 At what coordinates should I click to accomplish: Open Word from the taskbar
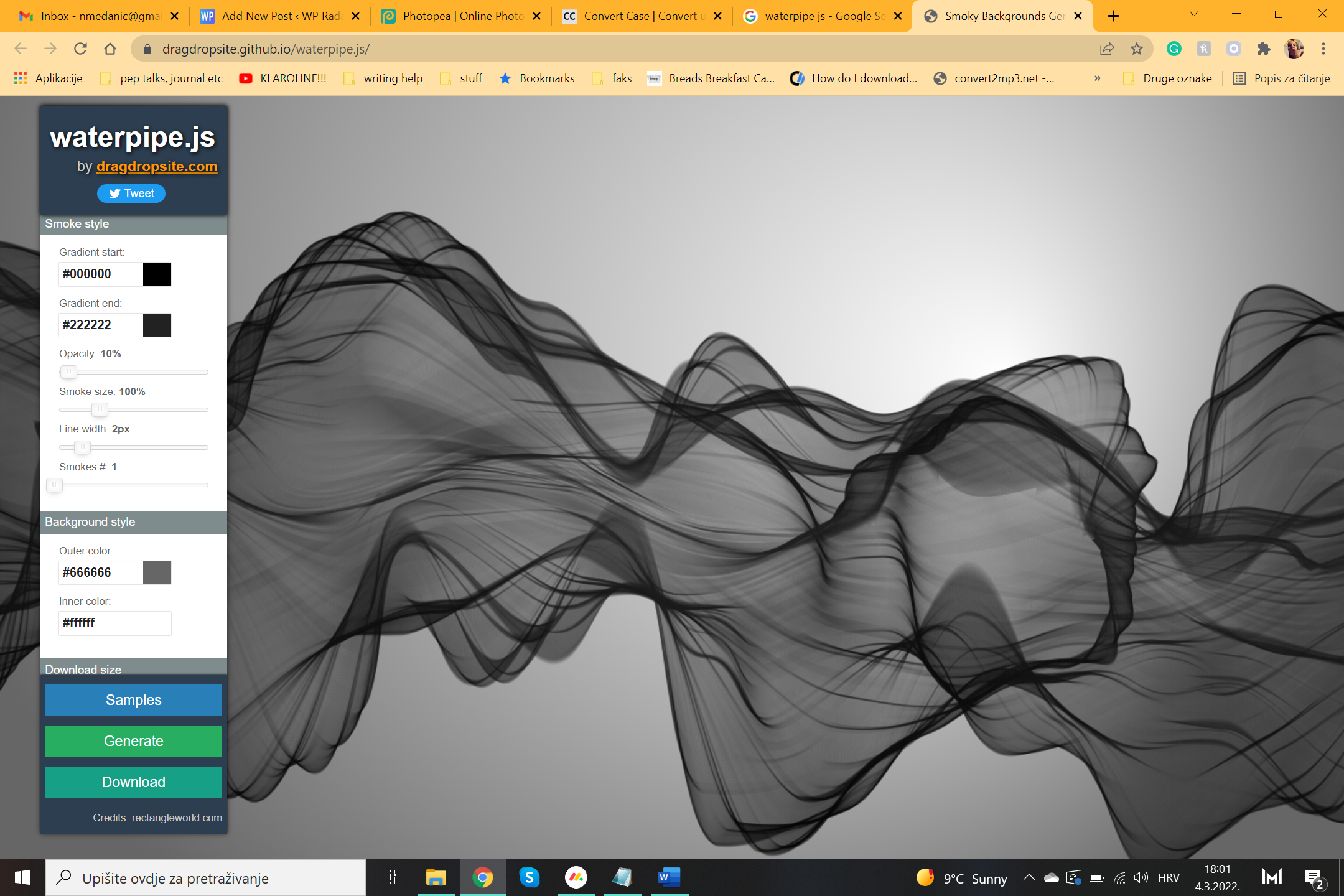pos(669,877)
